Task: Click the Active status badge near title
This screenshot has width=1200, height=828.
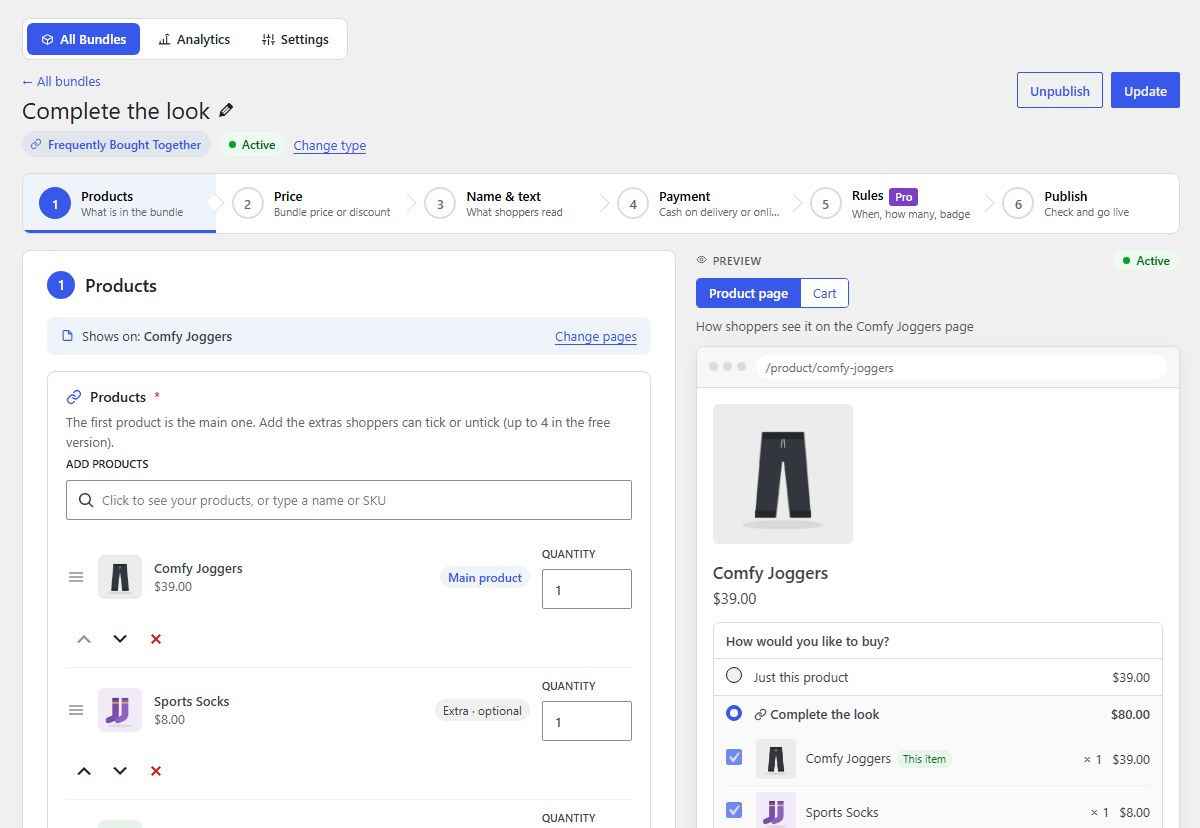Action: point(252,145)
